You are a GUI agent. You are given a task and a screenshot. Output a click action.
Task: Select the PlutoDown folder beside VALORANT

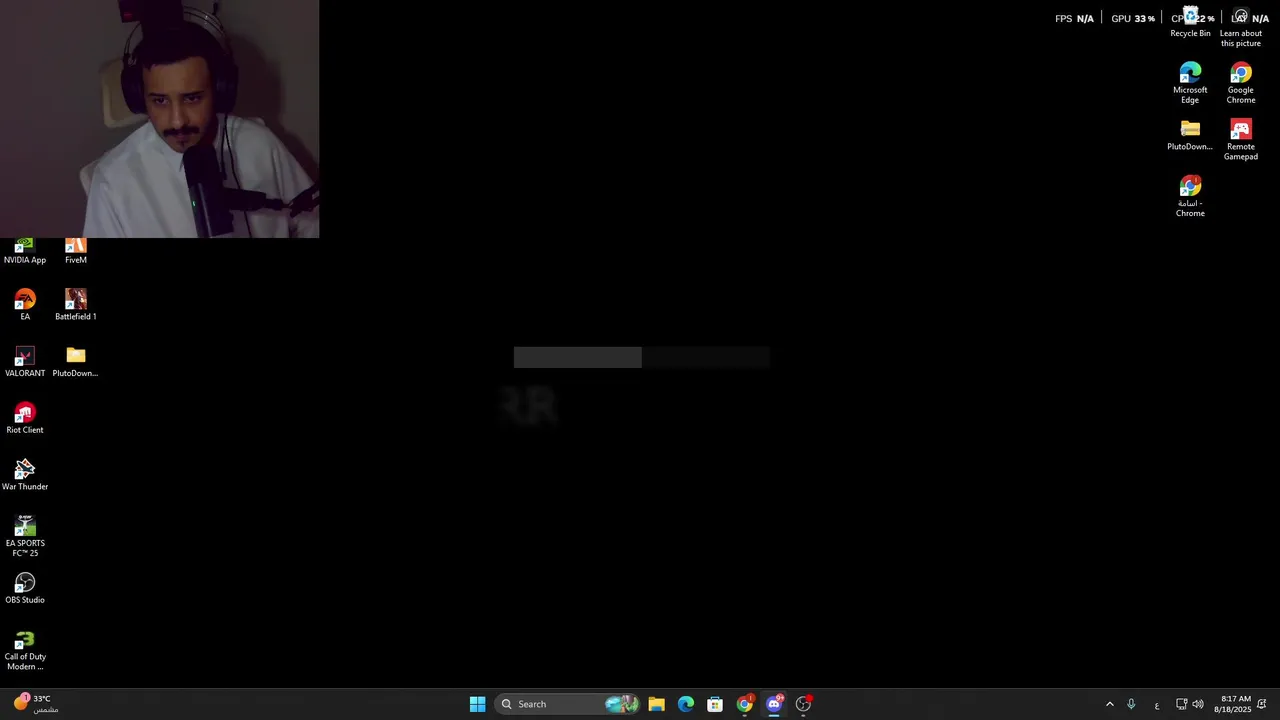[x=76, y=362]
